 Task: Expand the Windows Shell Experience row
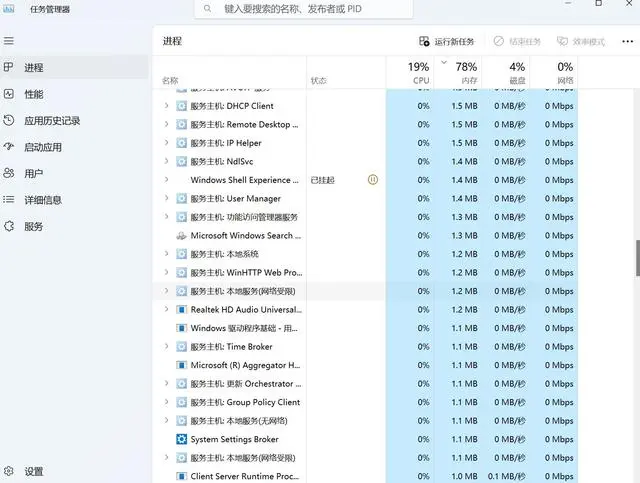click(x=166, y=180)
